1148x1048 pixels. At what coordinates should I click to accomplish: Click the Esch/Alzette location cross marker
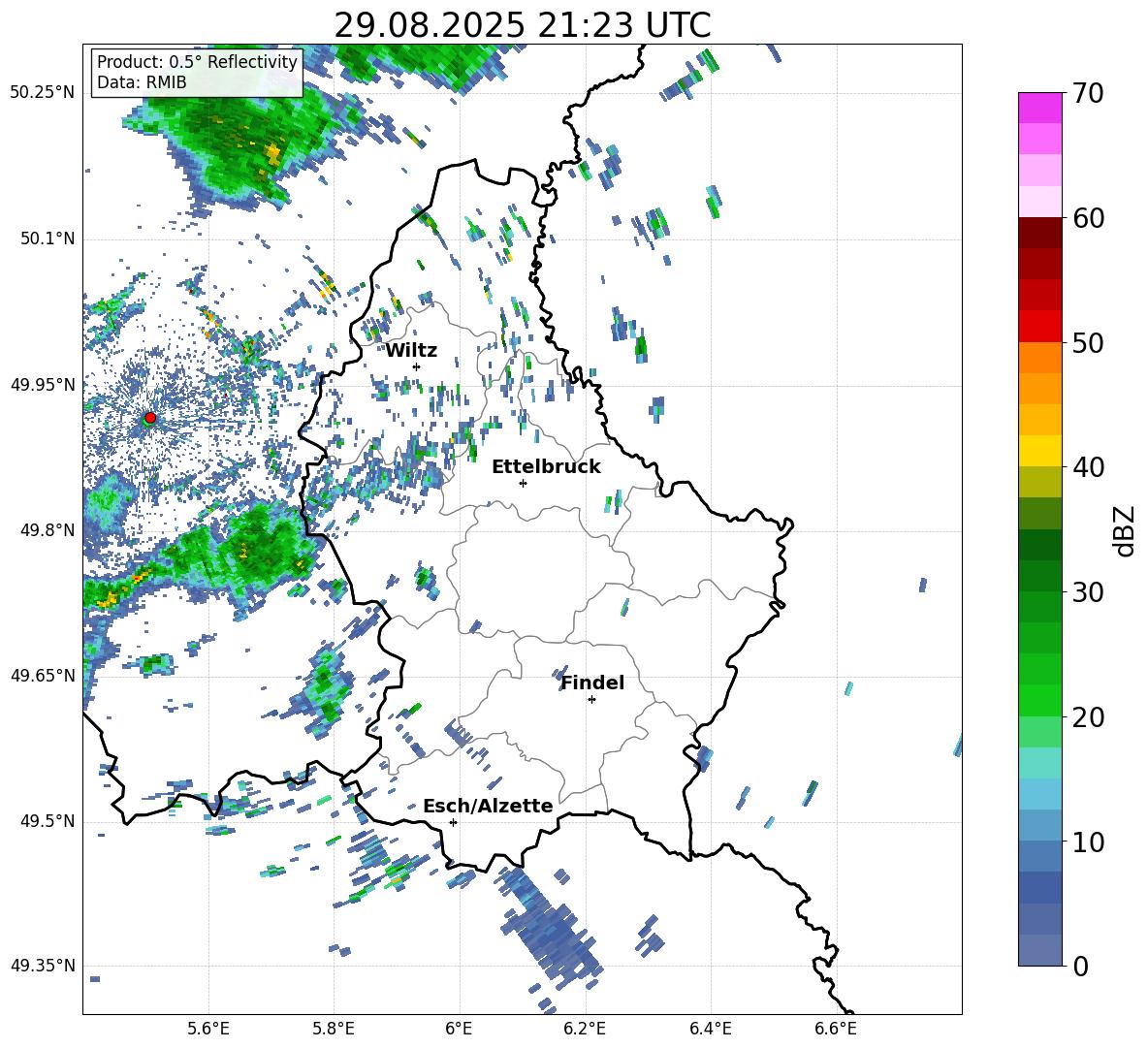[453, 822]
